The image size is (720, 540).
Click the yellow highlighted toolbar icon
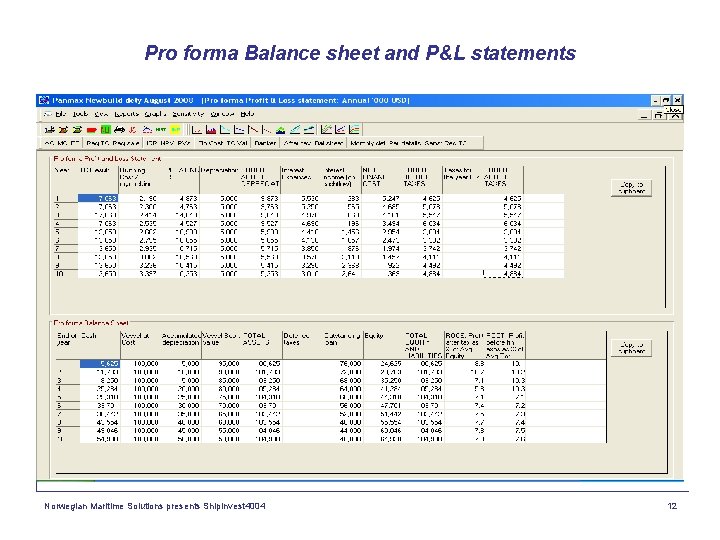point(176,130)
